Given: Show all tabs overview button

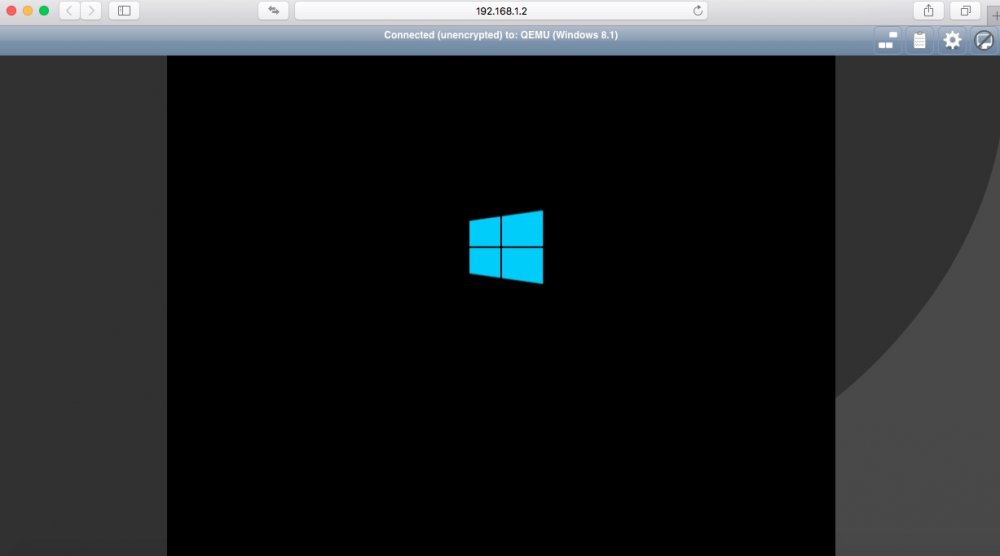Looking at the screenshot, I should pyautogui.click(x=966, y=11).
